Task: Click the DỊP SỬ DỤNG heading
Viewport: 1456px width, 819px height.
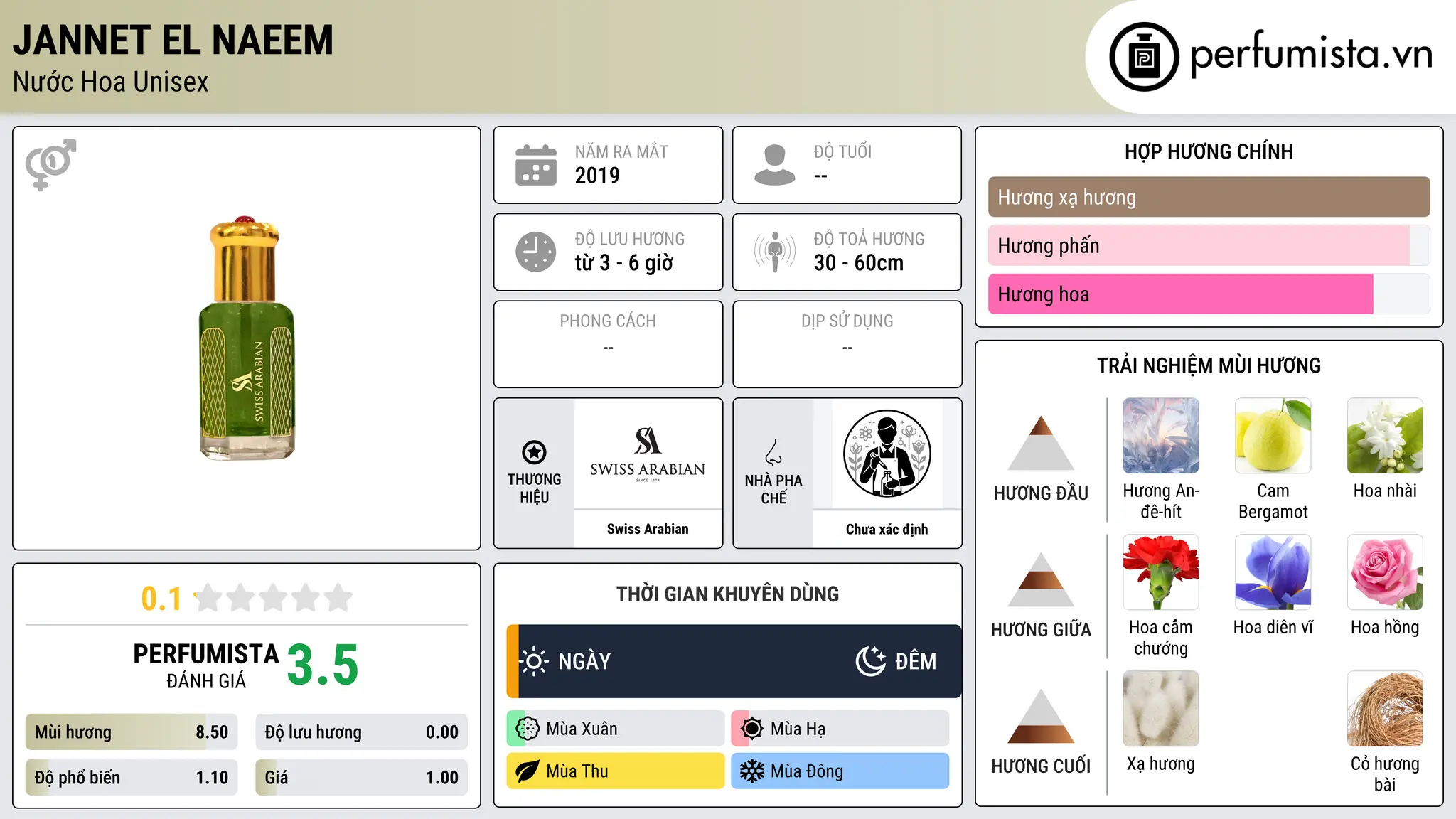Action: click(x=847, y=321)
